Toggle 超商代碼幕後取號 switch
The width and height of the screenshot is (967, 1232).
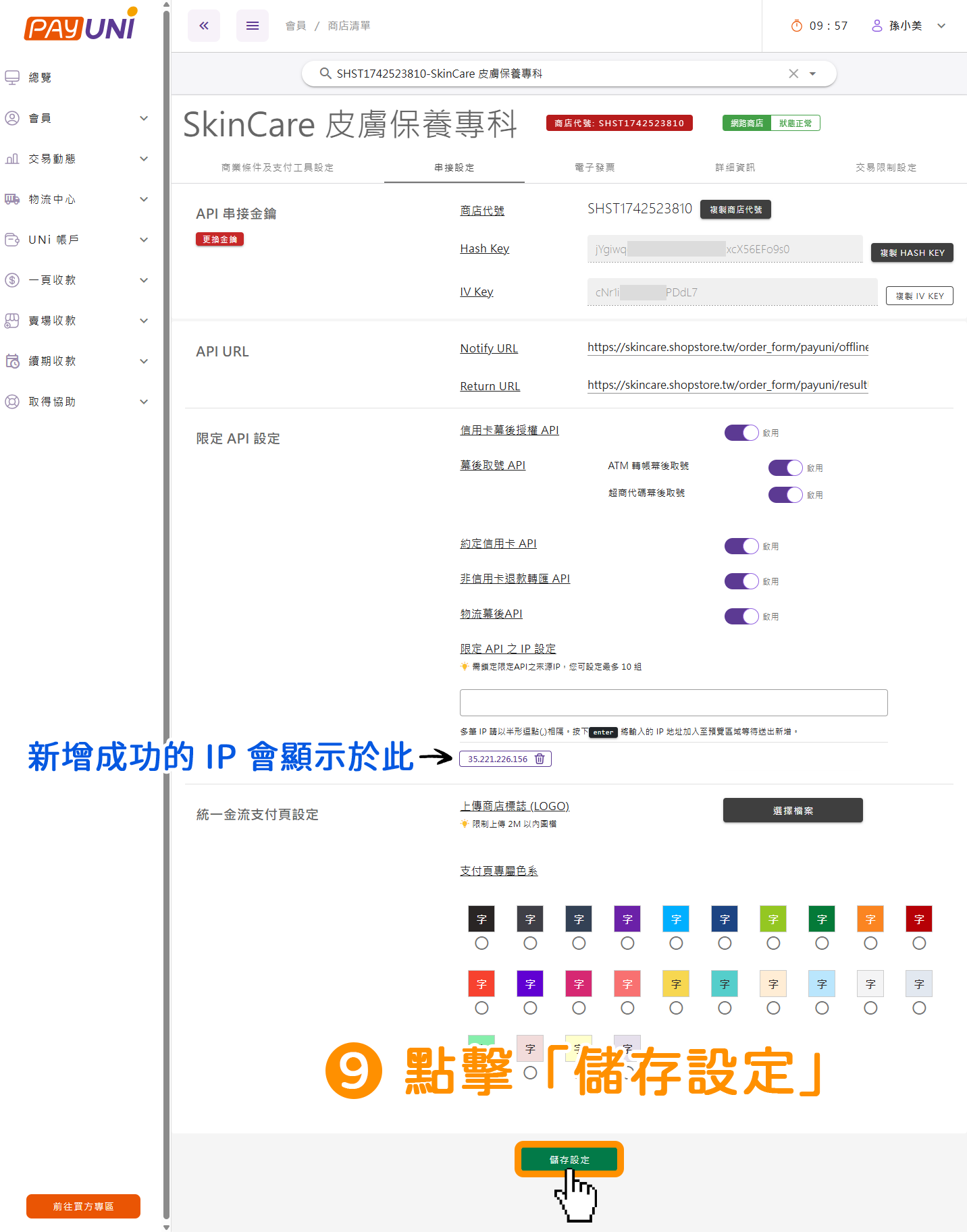tap(785, 495)
